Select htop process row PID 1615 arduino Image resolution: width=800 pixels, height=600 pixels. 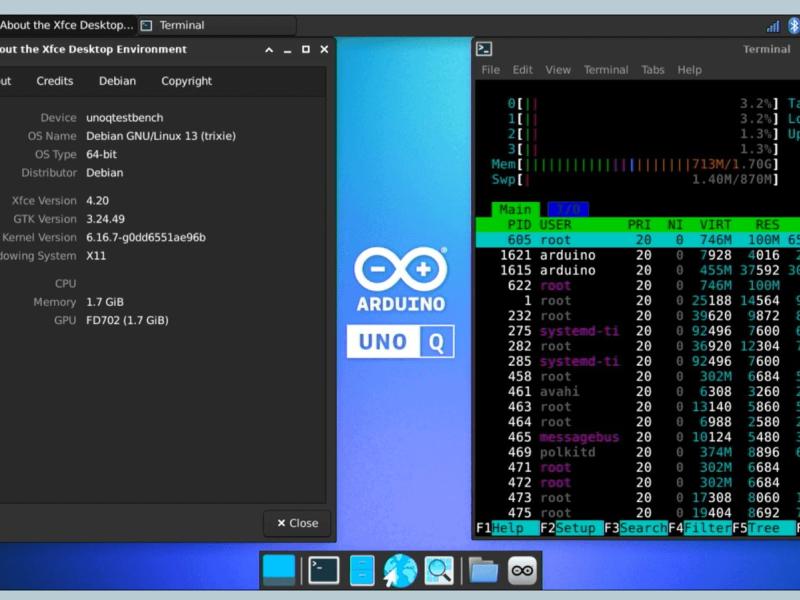tap(638, 270)
